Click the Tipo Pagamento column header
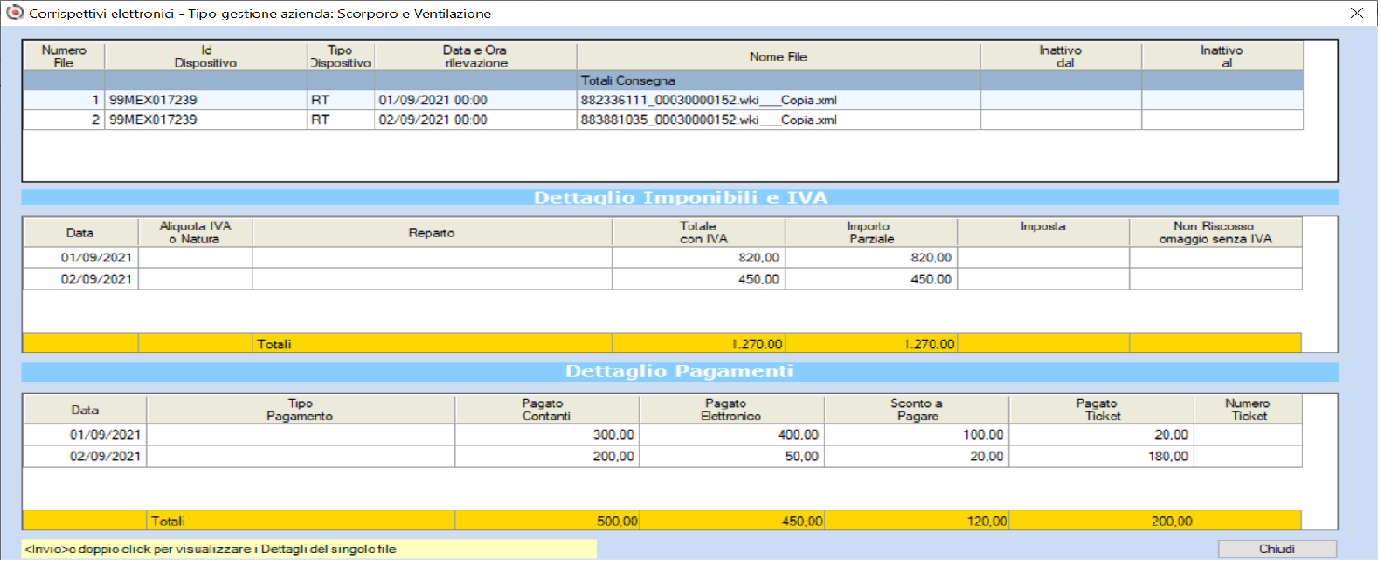1381x563 pixels. (x=301, y=409)
